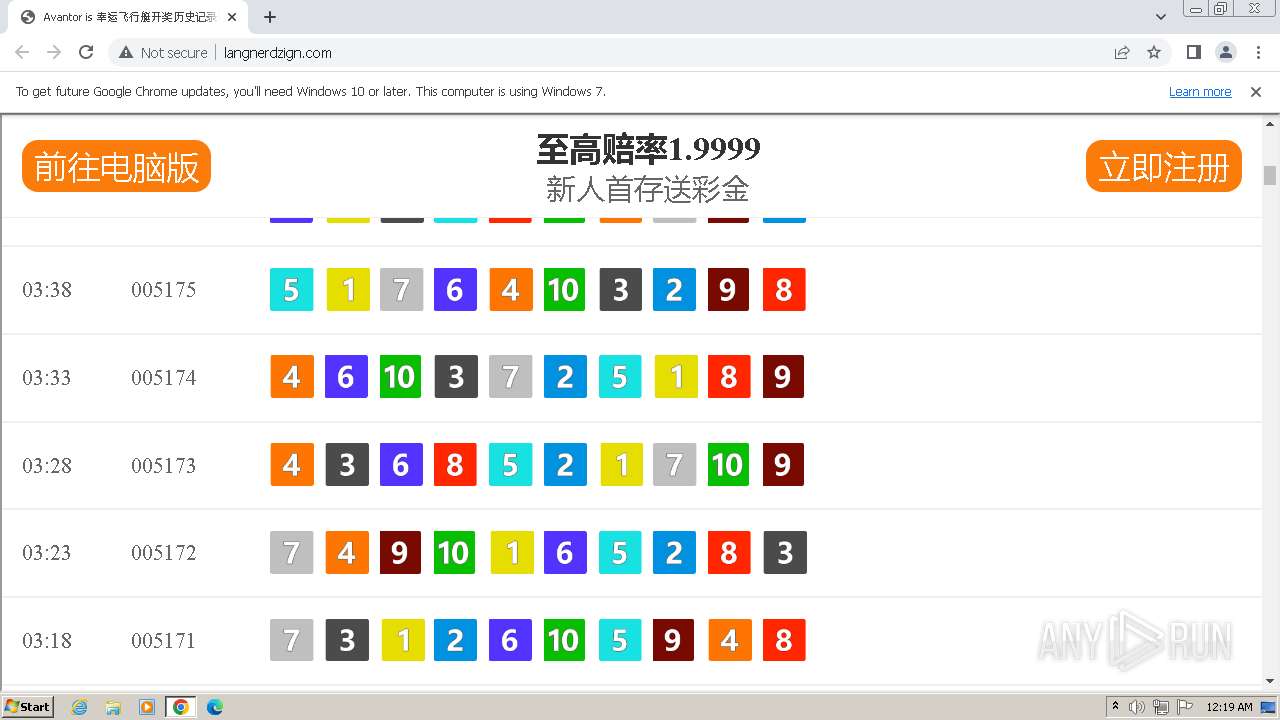
Task: Click dark red ball 9 in row 005174
Action: (783, 377)
